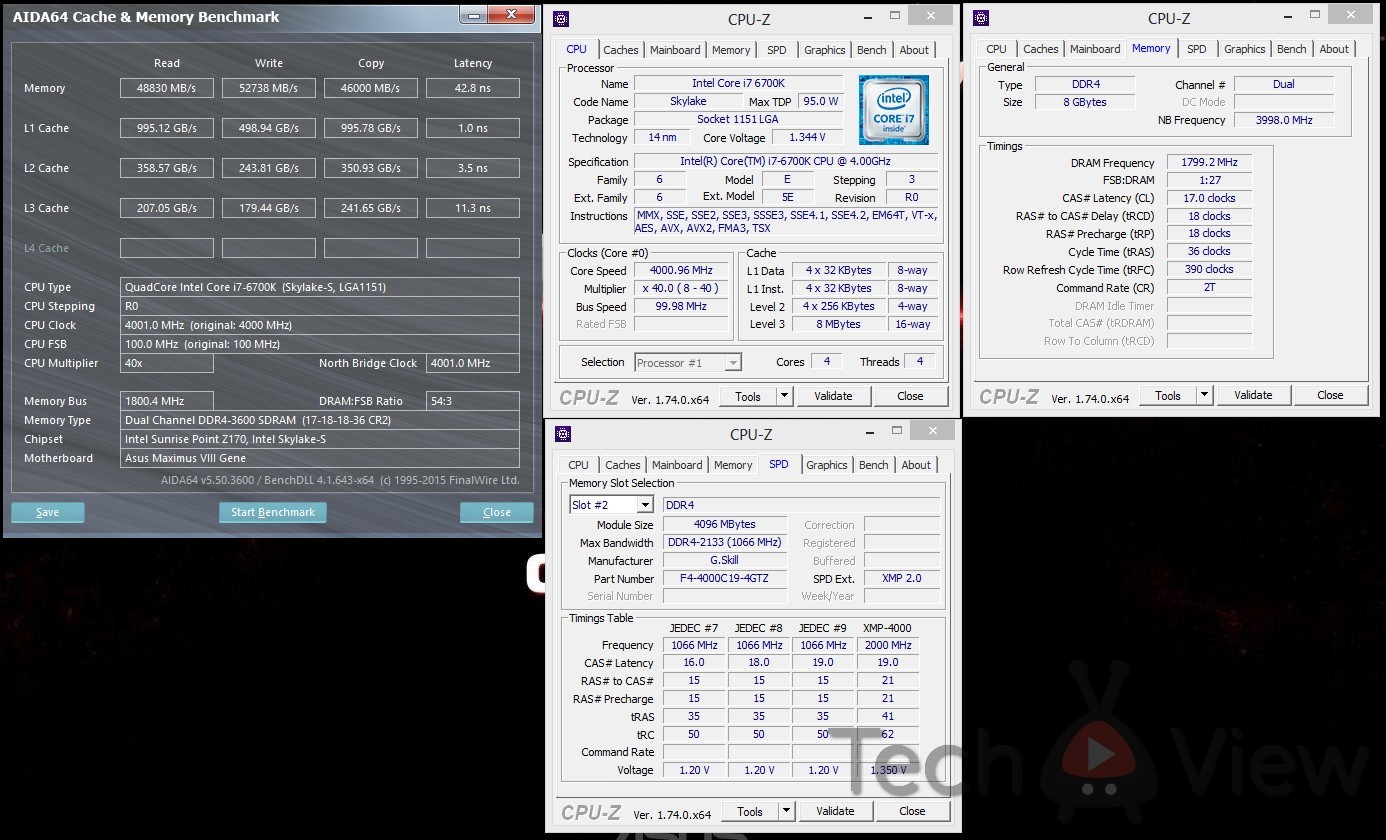Click Validate in CPU-Z Memory window
The image size is (1386, 840).
tap(1253, 395)
